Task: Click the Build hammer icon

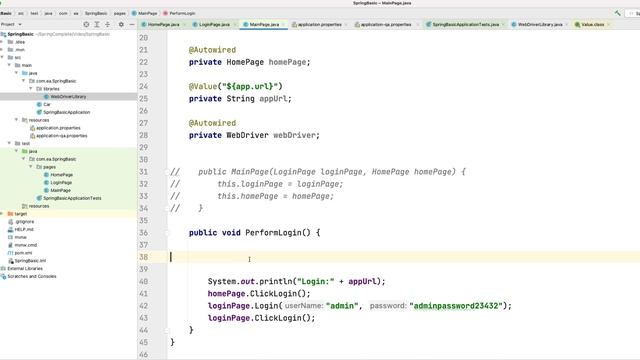Action: tap(618, 13)
